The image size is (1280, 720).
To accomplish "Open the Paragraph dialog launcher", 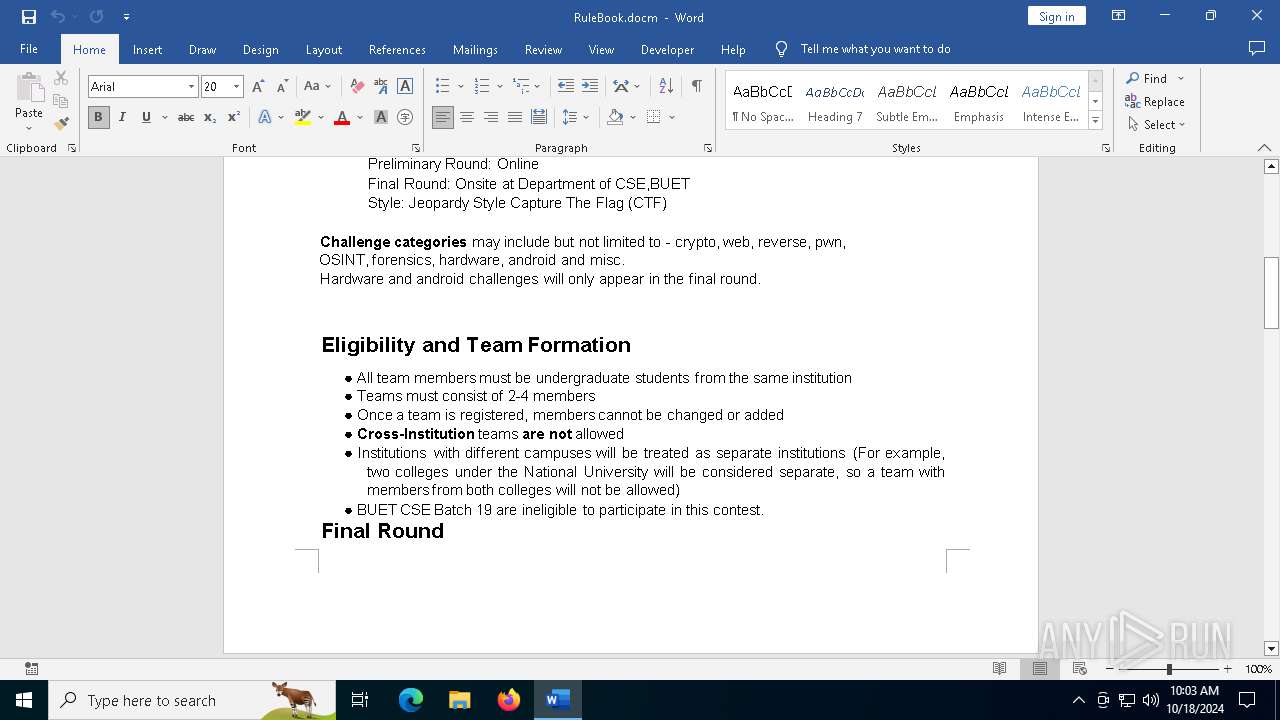I will [708, 148].
